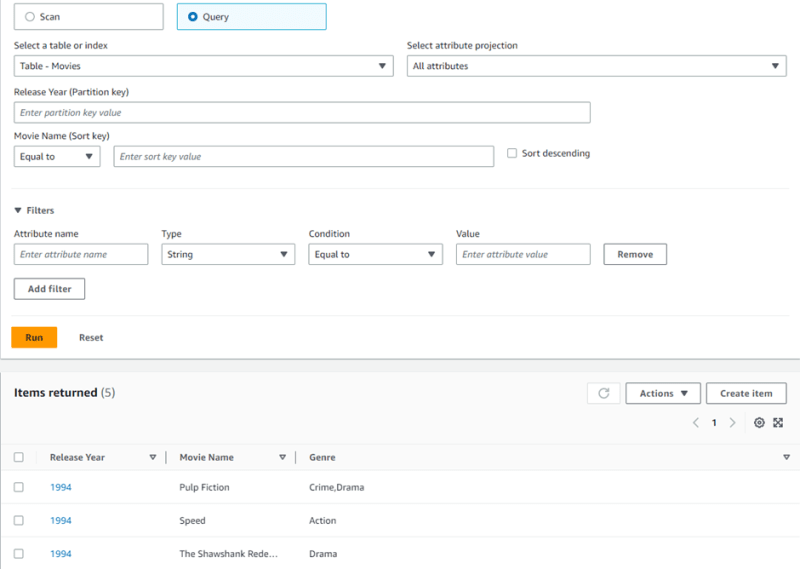Select the Genre column header
Viewport: 800px width, 569px height.
pos(322,457)
